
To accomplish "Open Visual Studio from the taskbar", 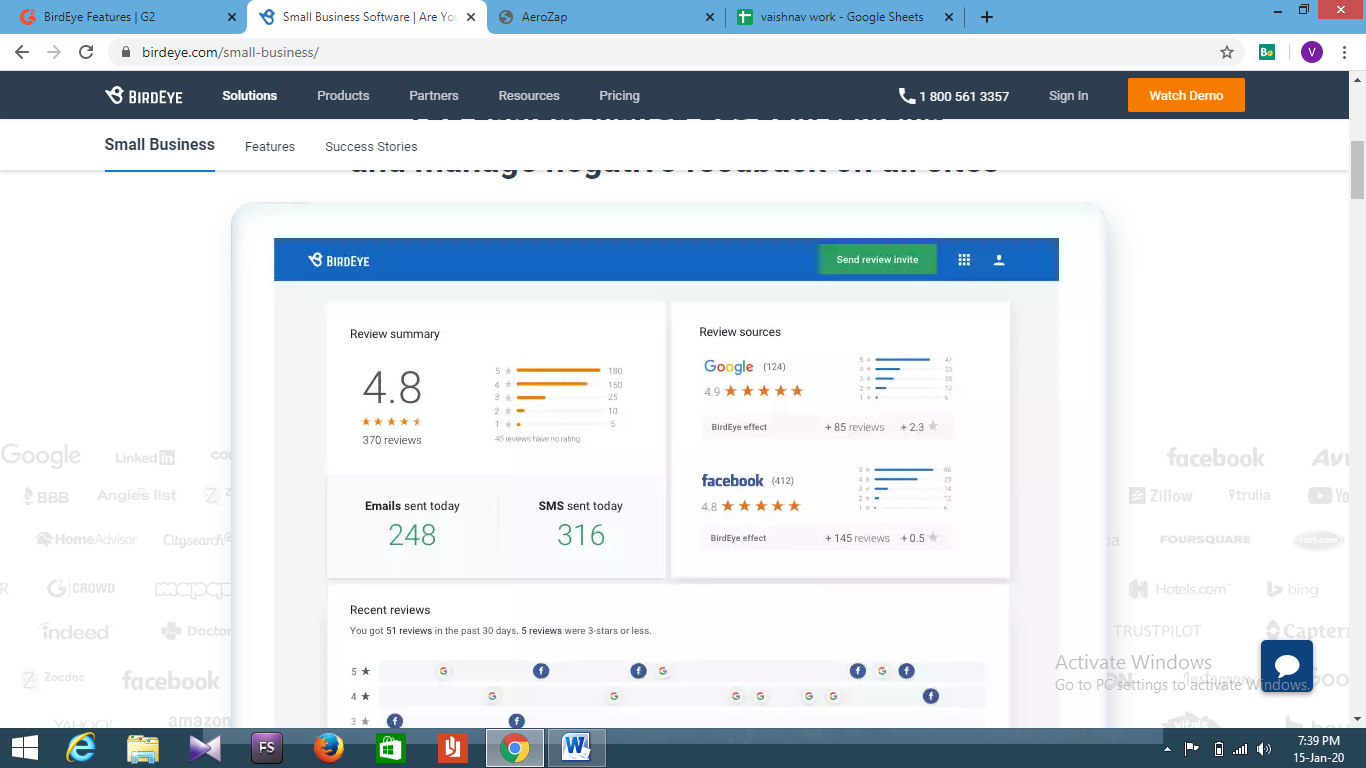I will tap(205, 748).
